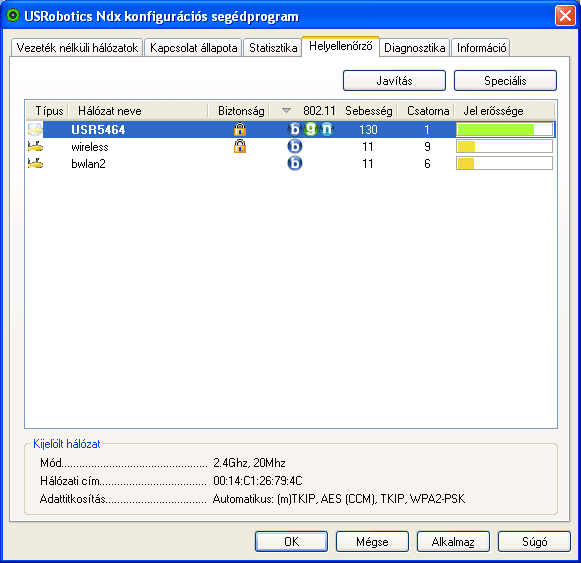Click the Javítás button
This screenshot has height=563, width=581.
coord(394,80)
